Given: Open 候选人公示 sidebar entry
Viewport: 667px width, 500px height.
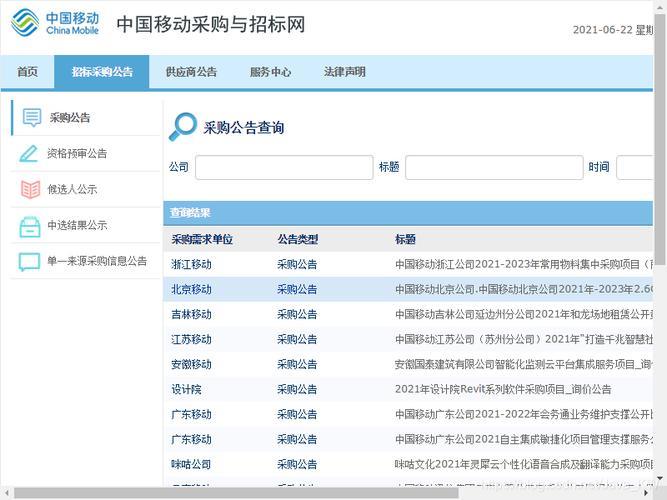Looking at the screenshot, I should tap(72, 189).
